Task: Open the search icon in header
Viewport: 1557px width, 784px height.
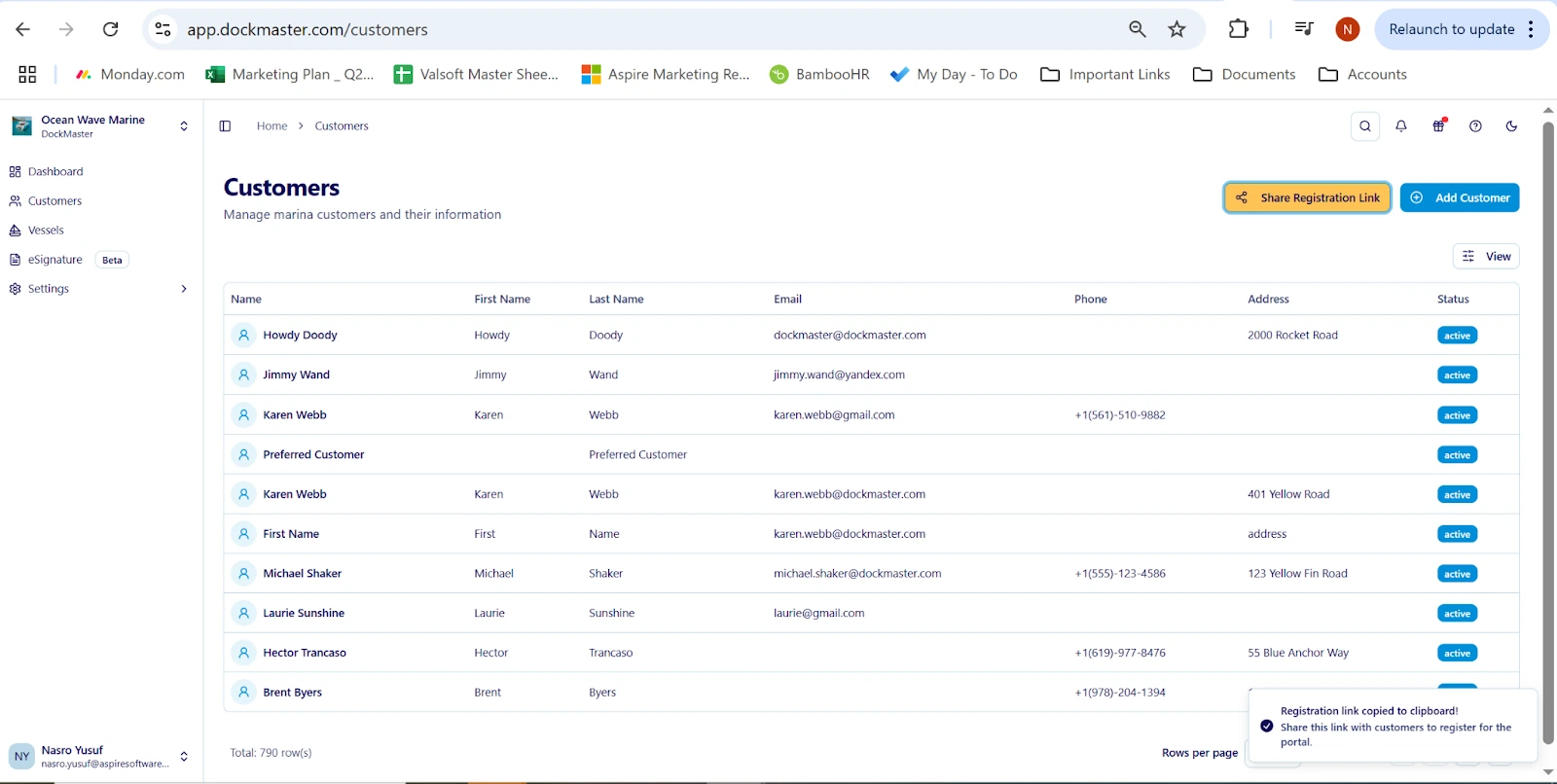Action: point(1365,125)
